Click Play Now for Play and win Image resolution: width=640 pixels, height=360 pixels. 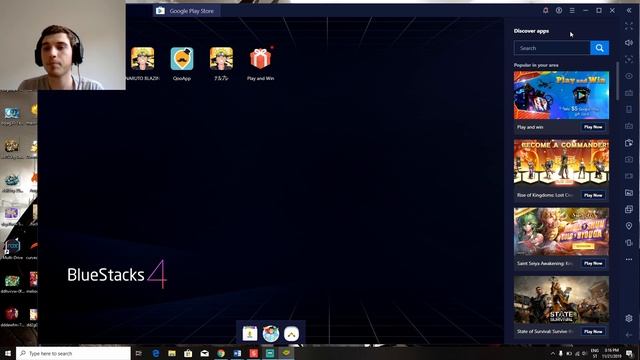[593, 127]
